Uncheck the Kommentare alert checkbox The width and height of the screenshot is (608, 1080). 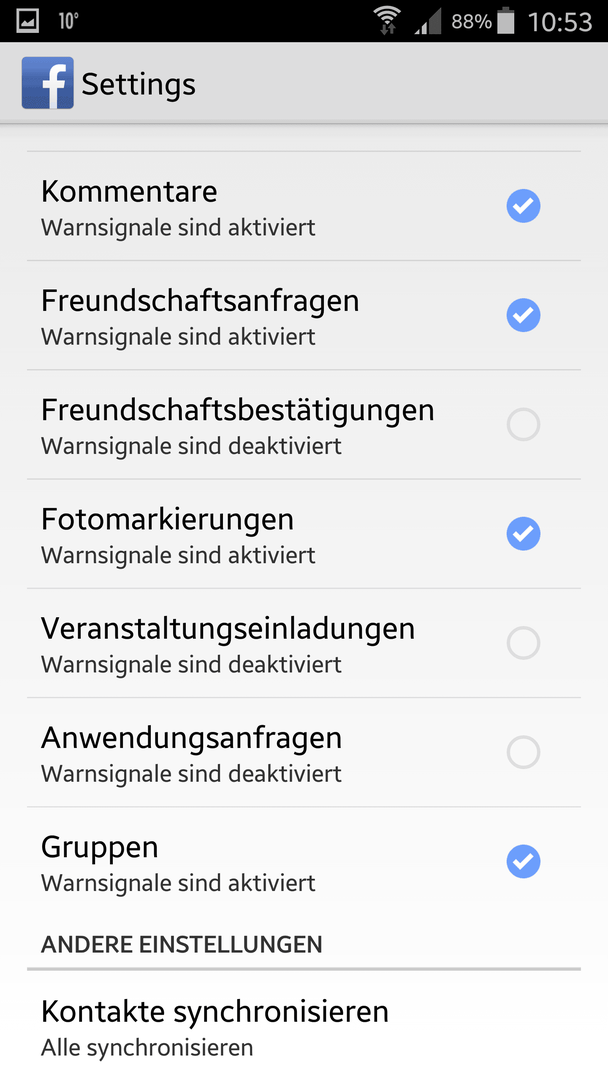pos(523,206)
